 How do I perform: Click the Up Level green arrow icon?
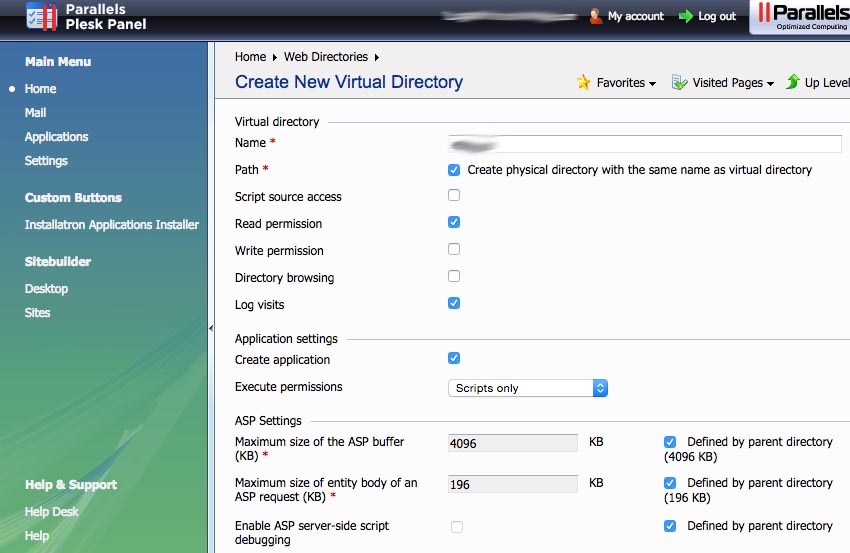point(793,81)
